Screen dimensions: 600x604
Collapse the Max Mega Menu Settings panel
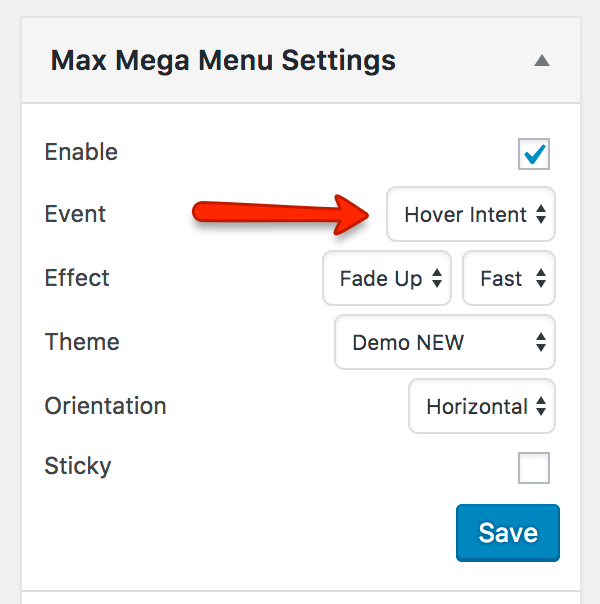(541, 61)
